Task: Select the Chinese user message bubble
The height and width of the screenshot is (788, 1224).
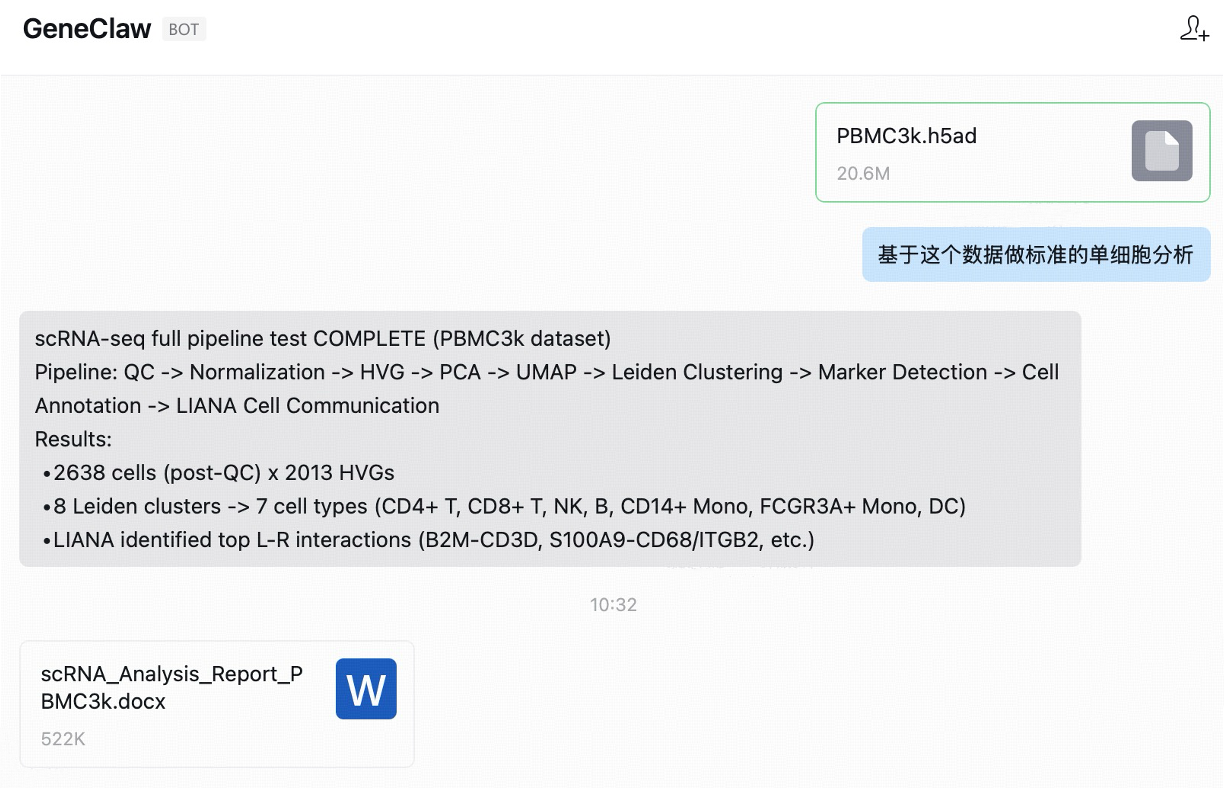Action: click(1035, 255)
